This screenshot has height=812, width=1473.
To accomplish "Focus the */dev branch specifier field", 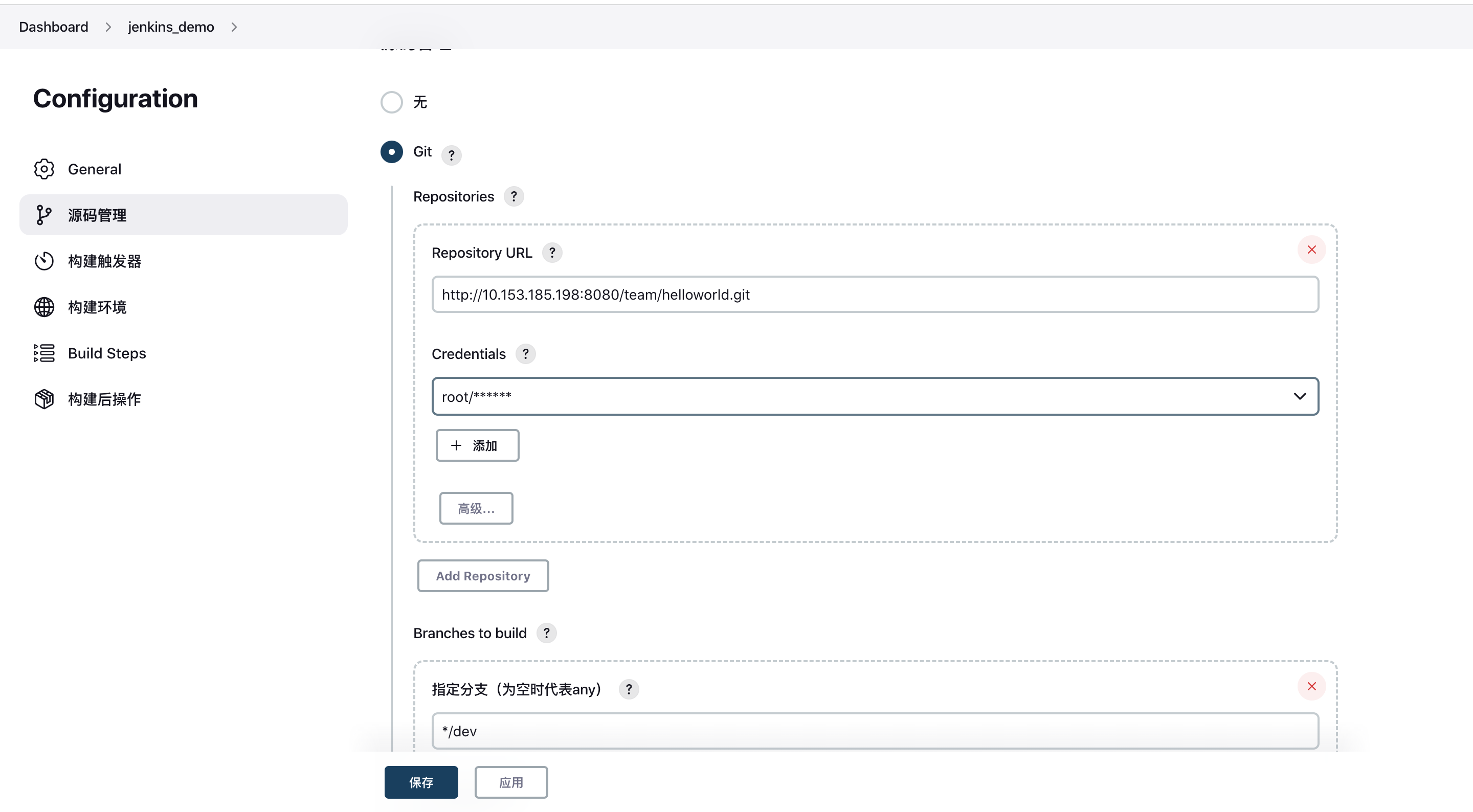I will [x=876, y=731].
